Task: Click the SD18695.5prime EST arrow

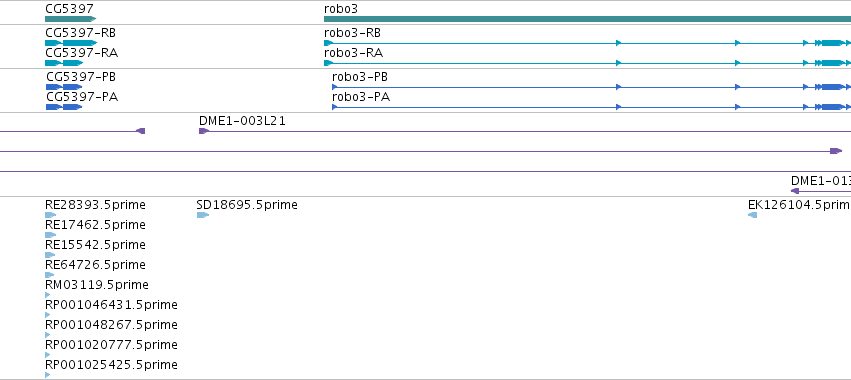Action: (x=202, y=215)
